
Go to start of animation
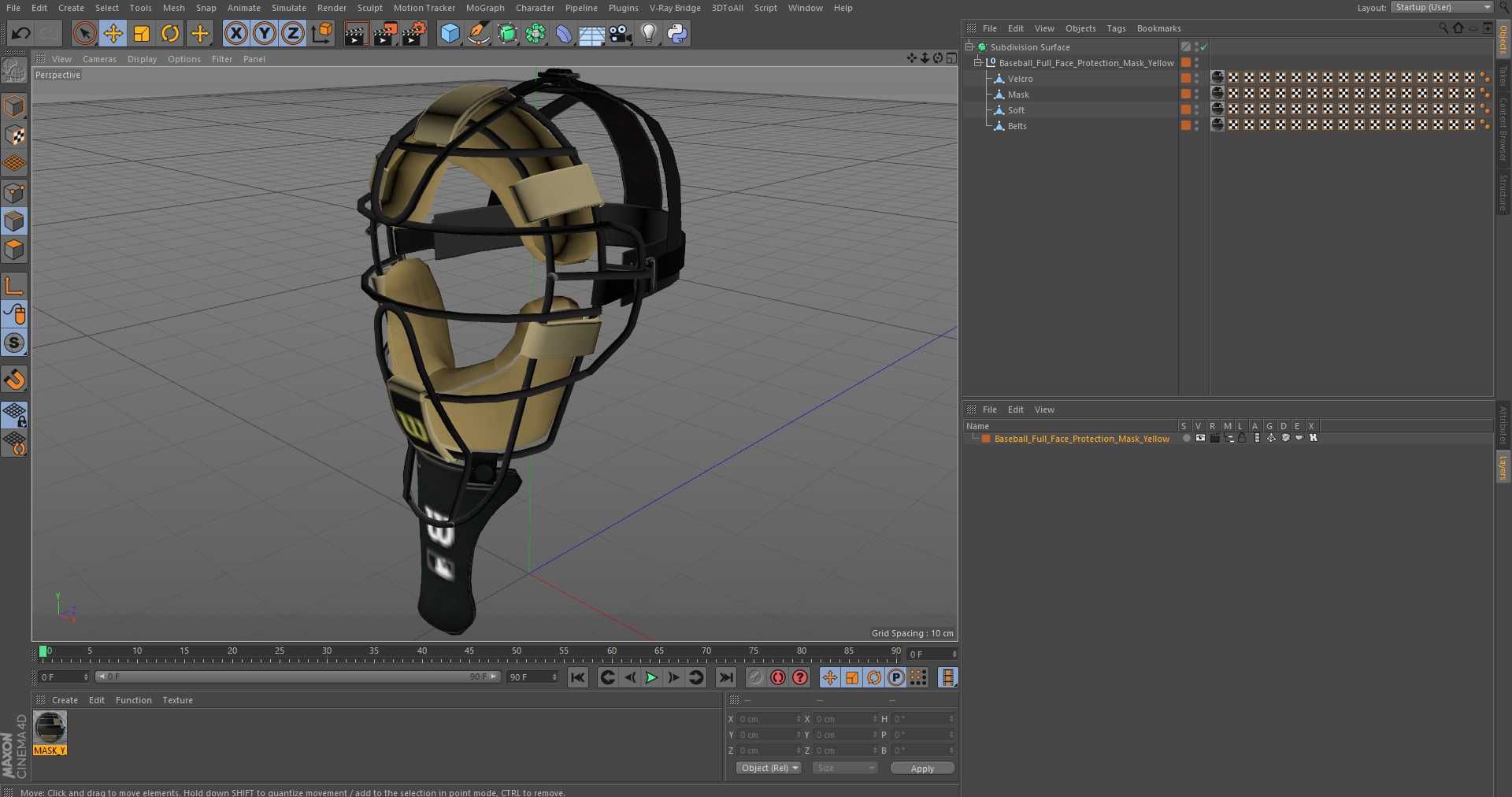(578, 677)
